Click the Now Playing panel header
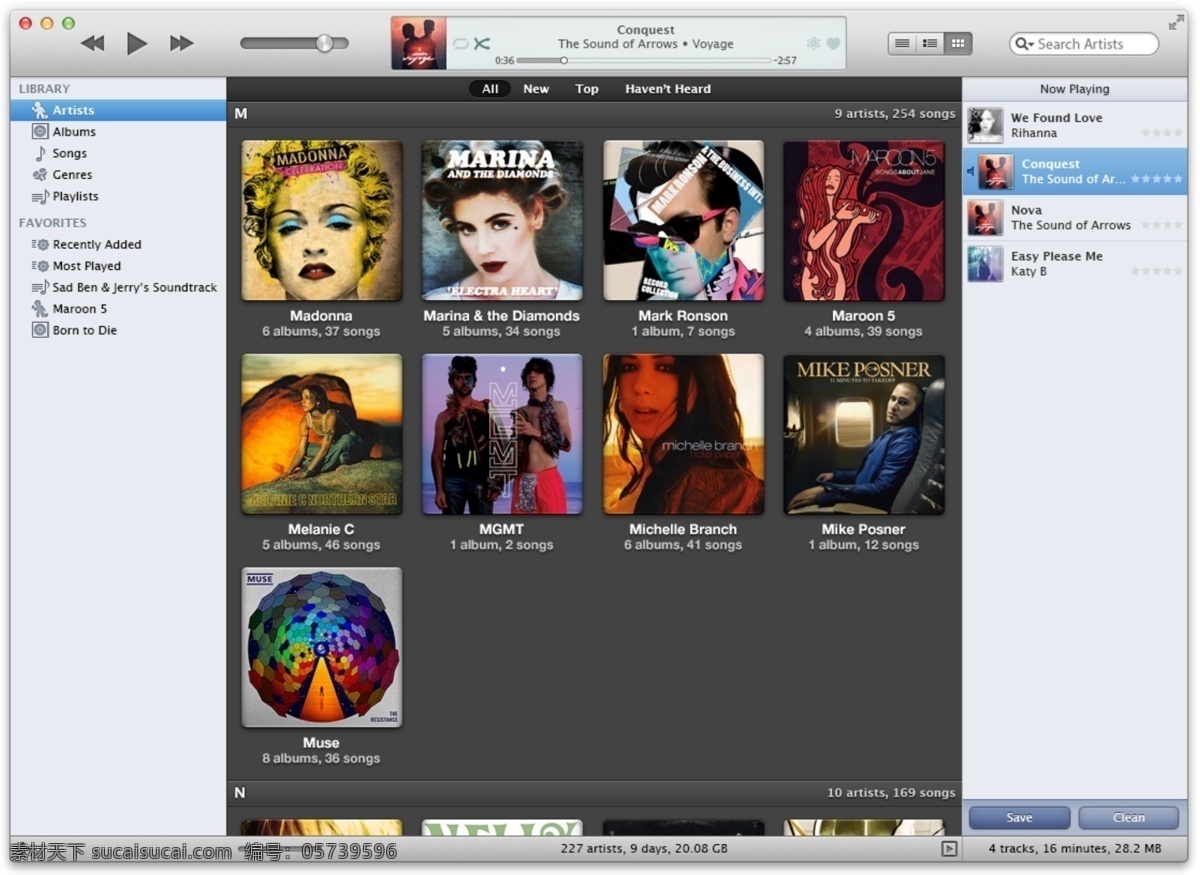1200x875 pixels. click(x=1075, y=89)
